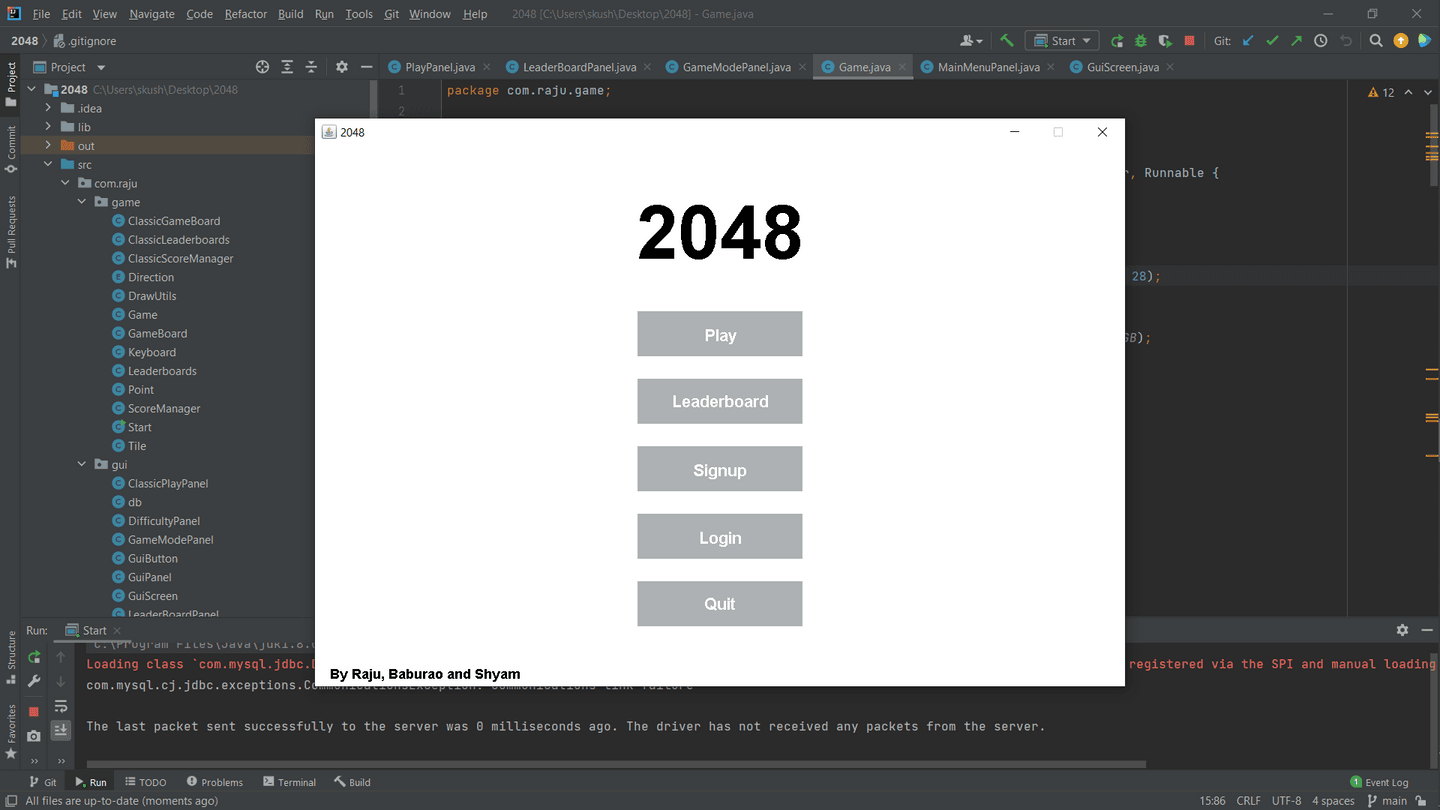Open the Refactor menu
Viewport: 1440px width, 810px height.
pyautogui.click(x=246, y=14)
